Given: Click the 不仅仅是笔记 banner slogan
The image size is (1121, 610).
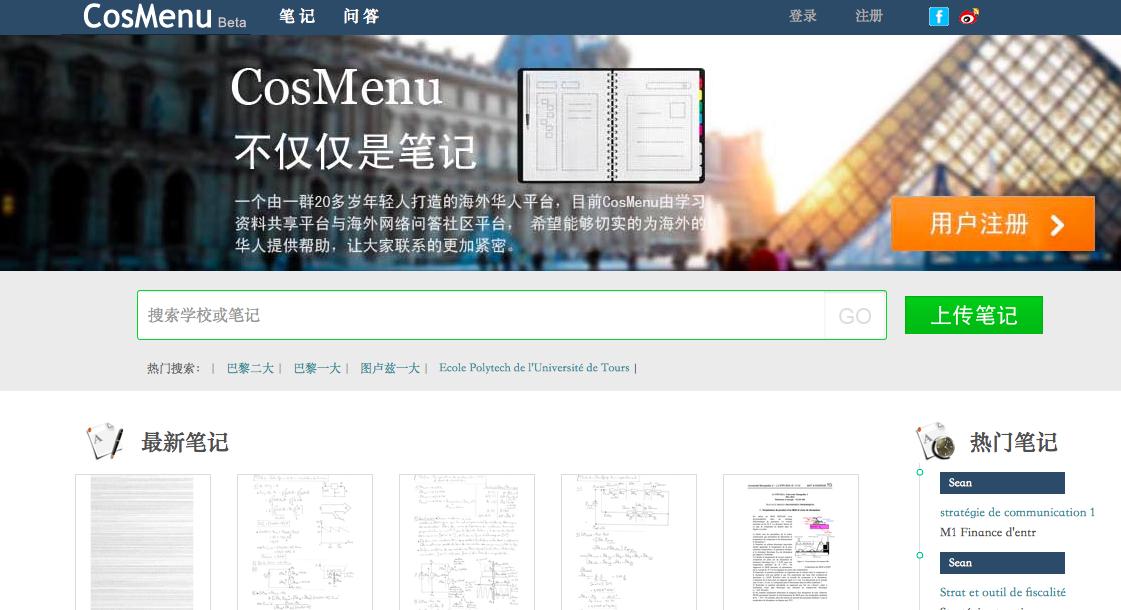Looking at the screenshot, I should [x=355, y=152].
